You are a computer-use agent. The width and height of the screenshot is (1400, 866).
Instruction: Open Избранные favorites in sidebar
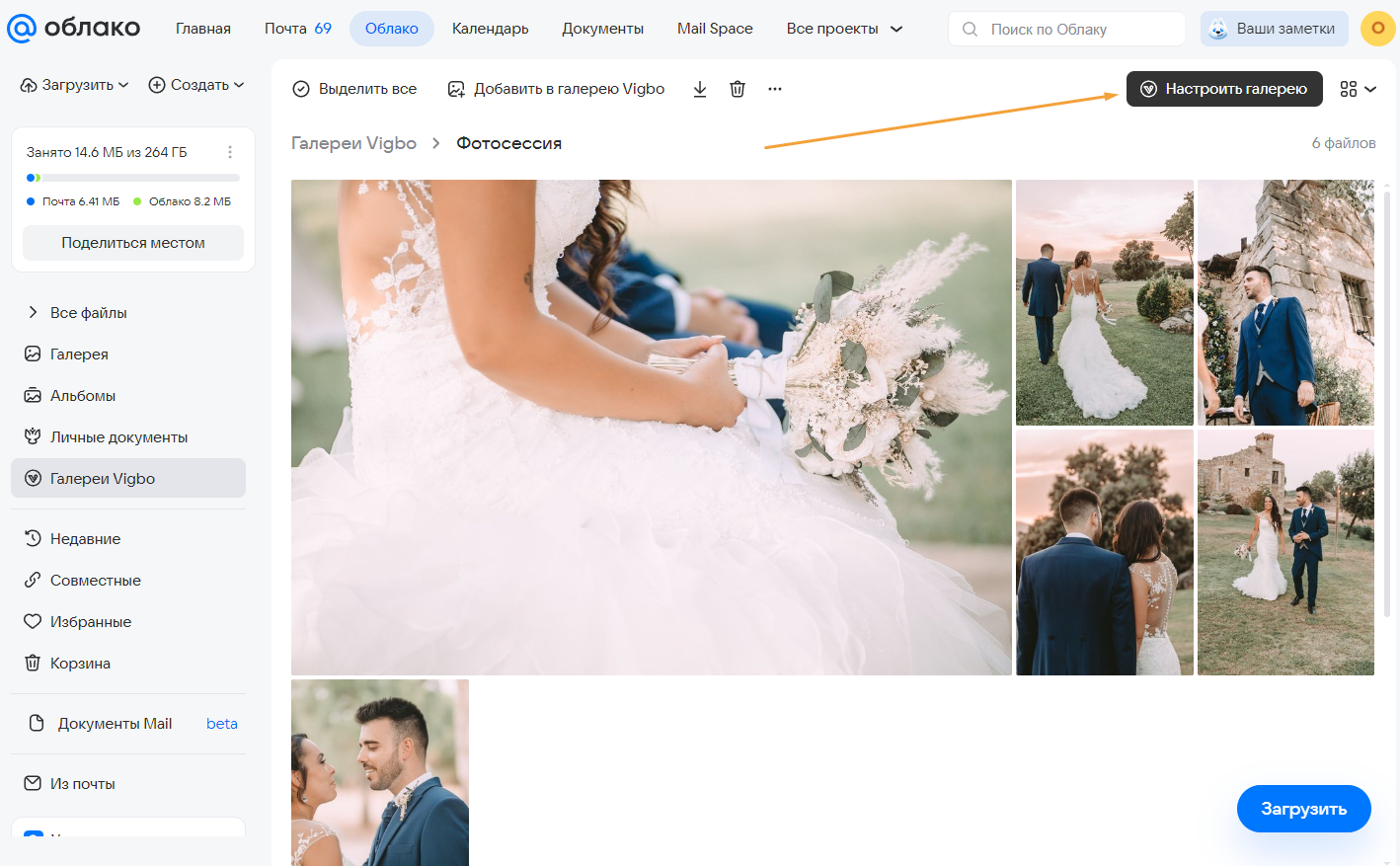[x=90, y=622]
